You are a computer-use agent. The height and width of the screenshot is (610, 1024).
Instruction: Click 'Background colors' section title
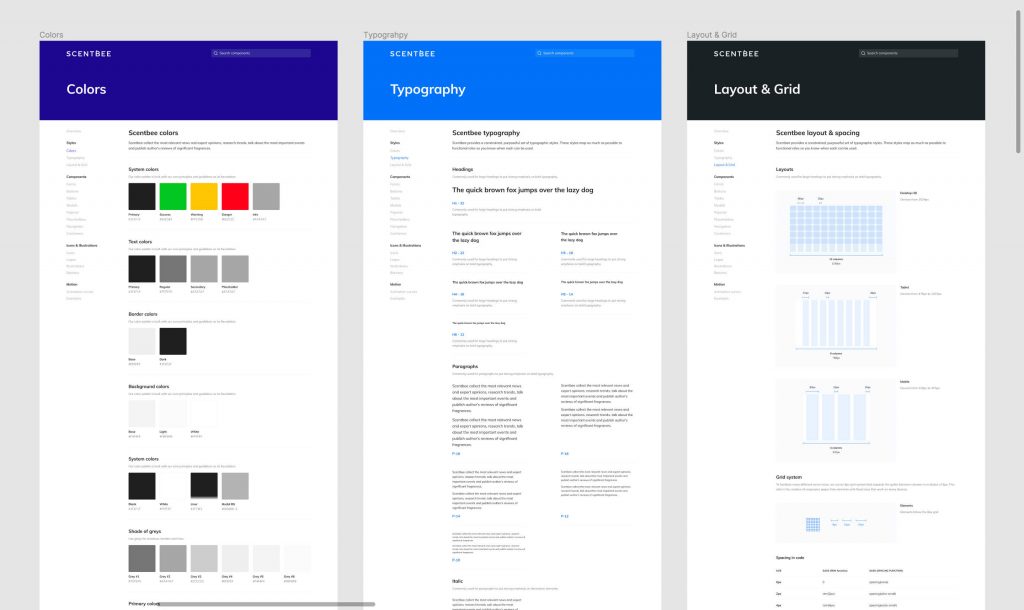coord(149,387)
